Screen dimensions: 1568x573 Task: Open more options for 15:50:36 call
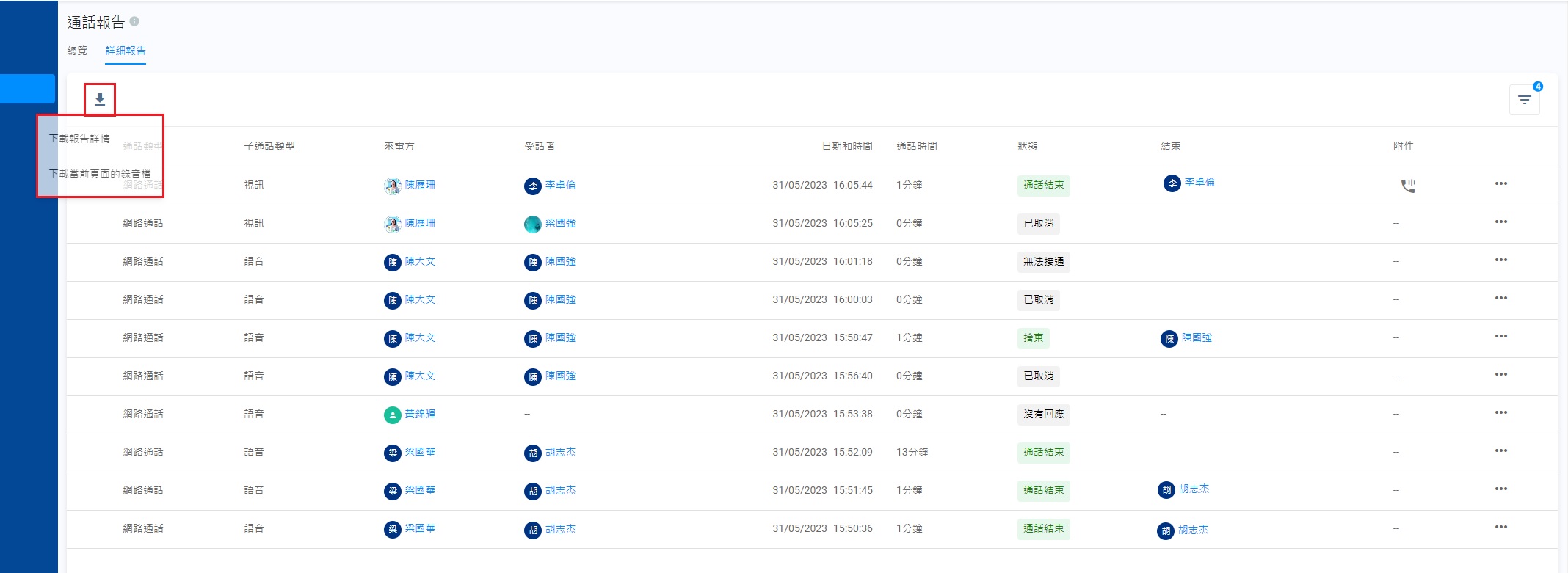(x=1500, y=527)
